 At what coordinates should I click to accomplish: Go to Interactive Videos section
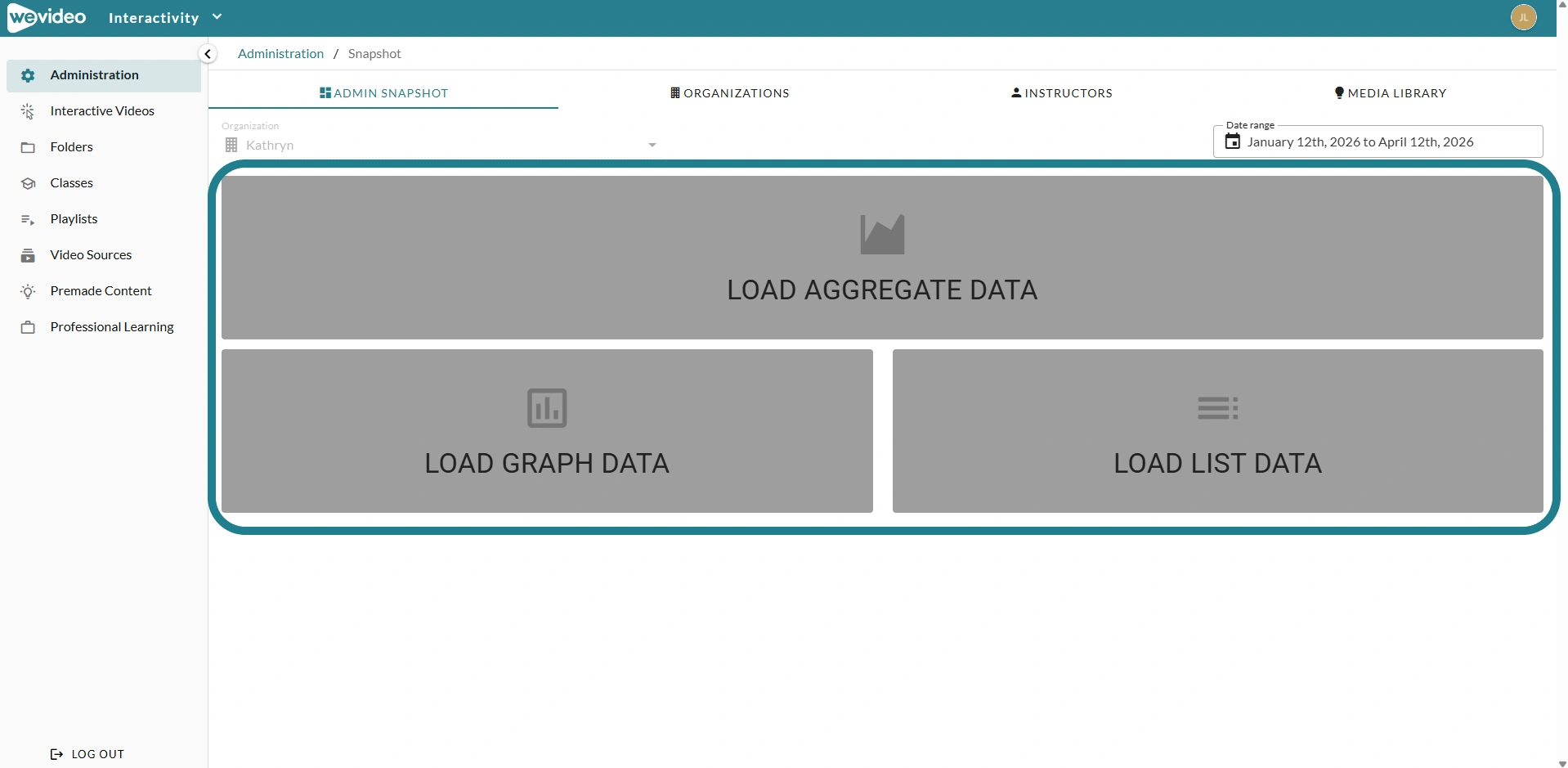(104, 111)
